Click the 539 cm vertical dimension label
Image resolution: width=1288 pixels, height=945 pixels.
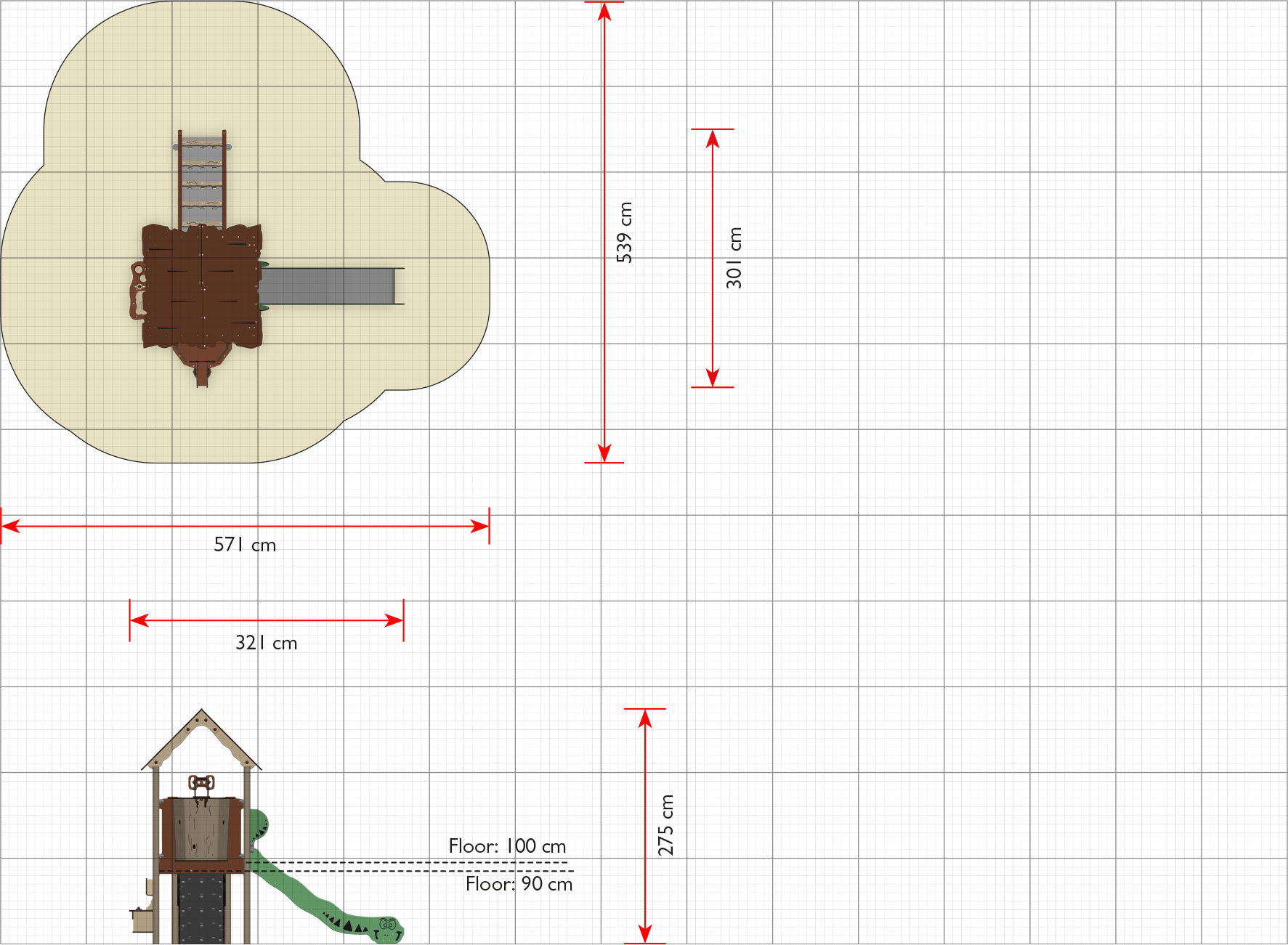click(x=624, y=232)
